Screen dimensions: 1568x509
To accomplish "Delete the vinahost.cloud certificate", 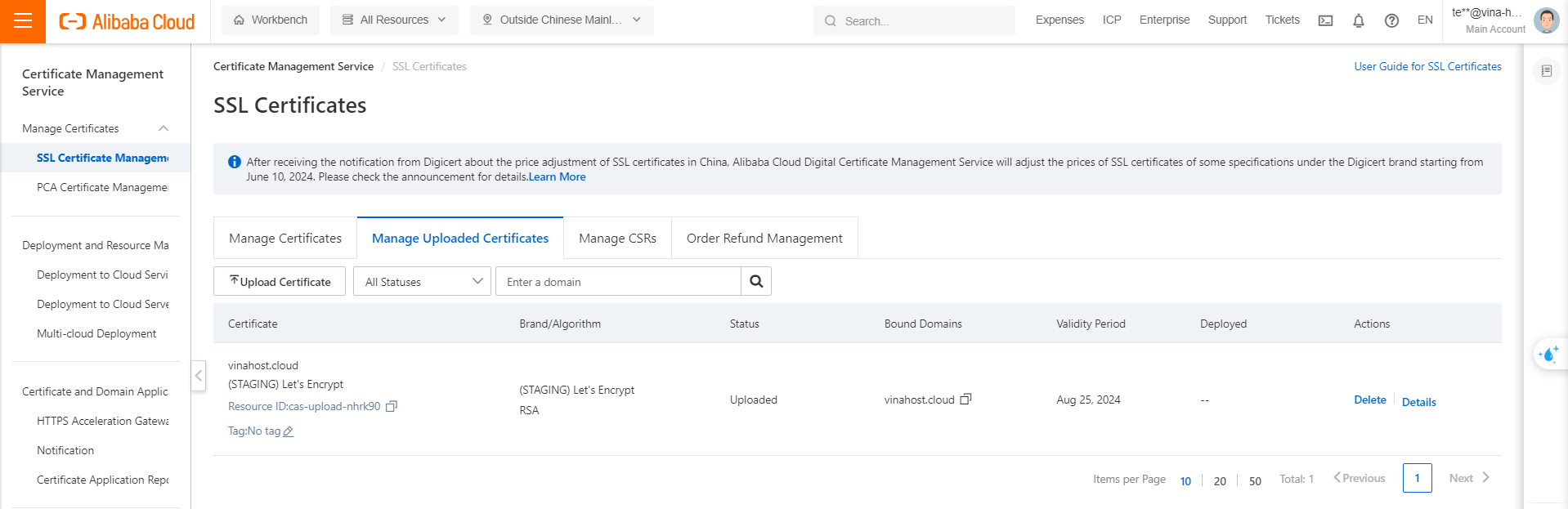I will click(1369, 400).
